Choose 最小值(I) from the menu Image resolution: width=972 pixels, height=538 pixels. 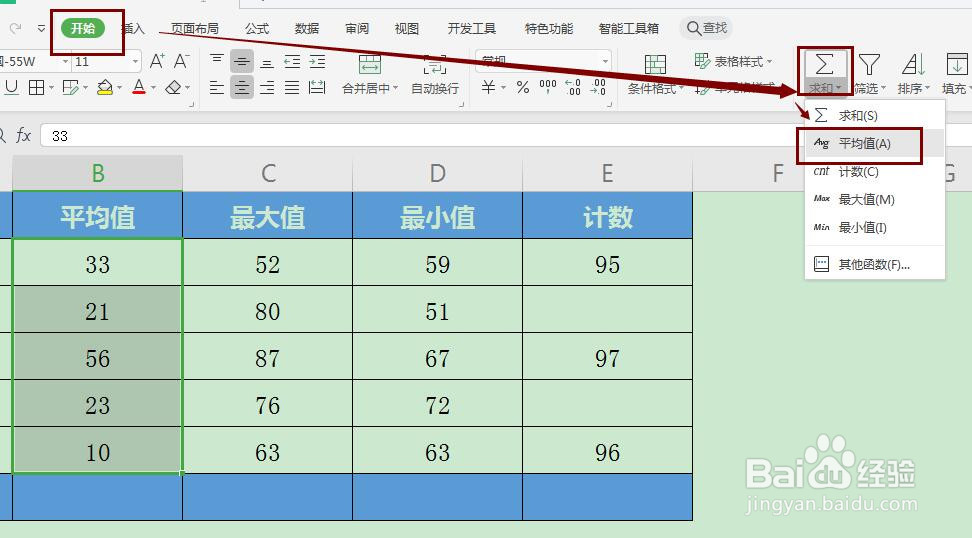pos(874,227)
